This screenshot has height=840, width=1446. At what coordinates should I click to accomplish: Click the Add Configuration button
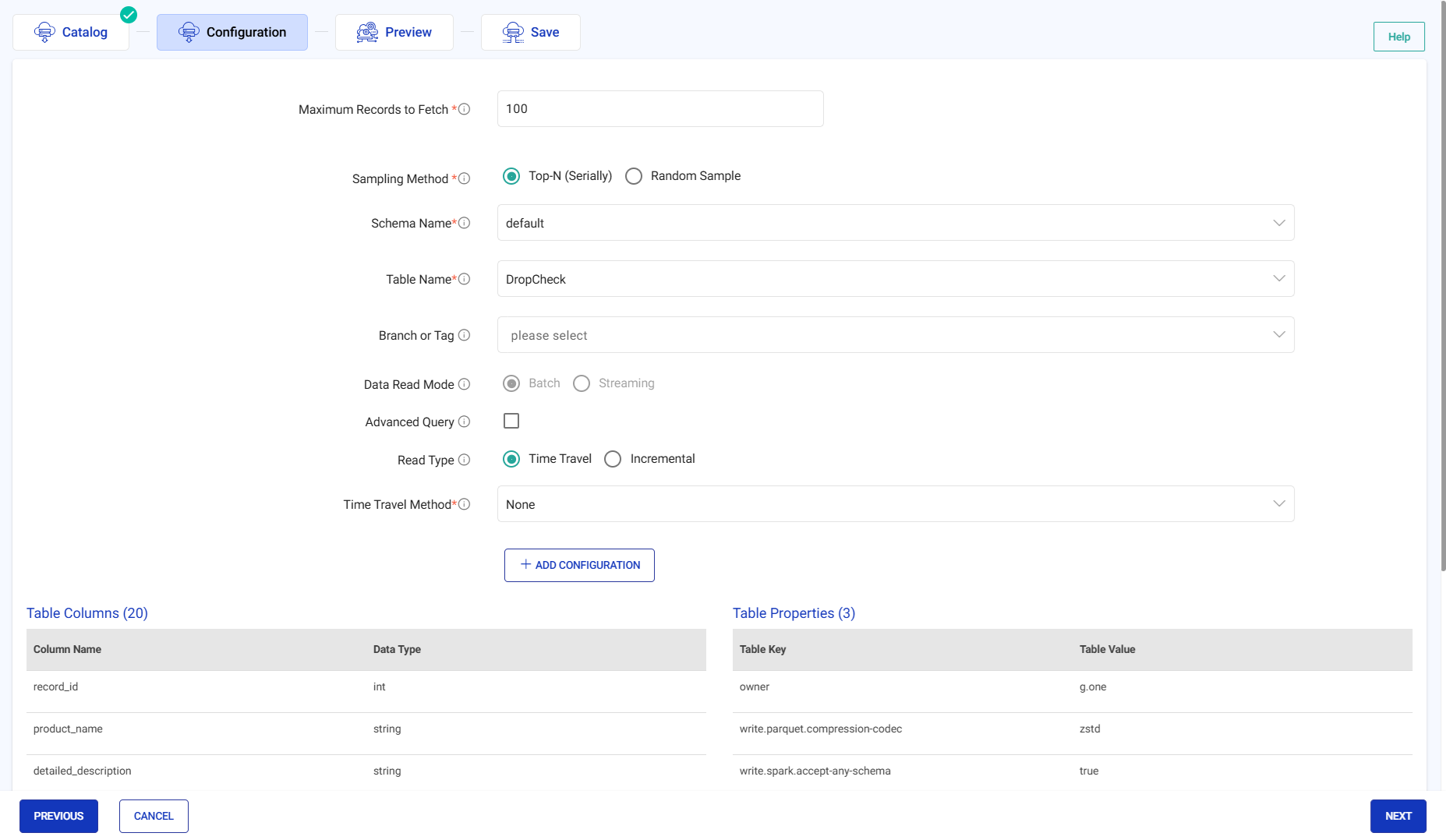[579, 565]
